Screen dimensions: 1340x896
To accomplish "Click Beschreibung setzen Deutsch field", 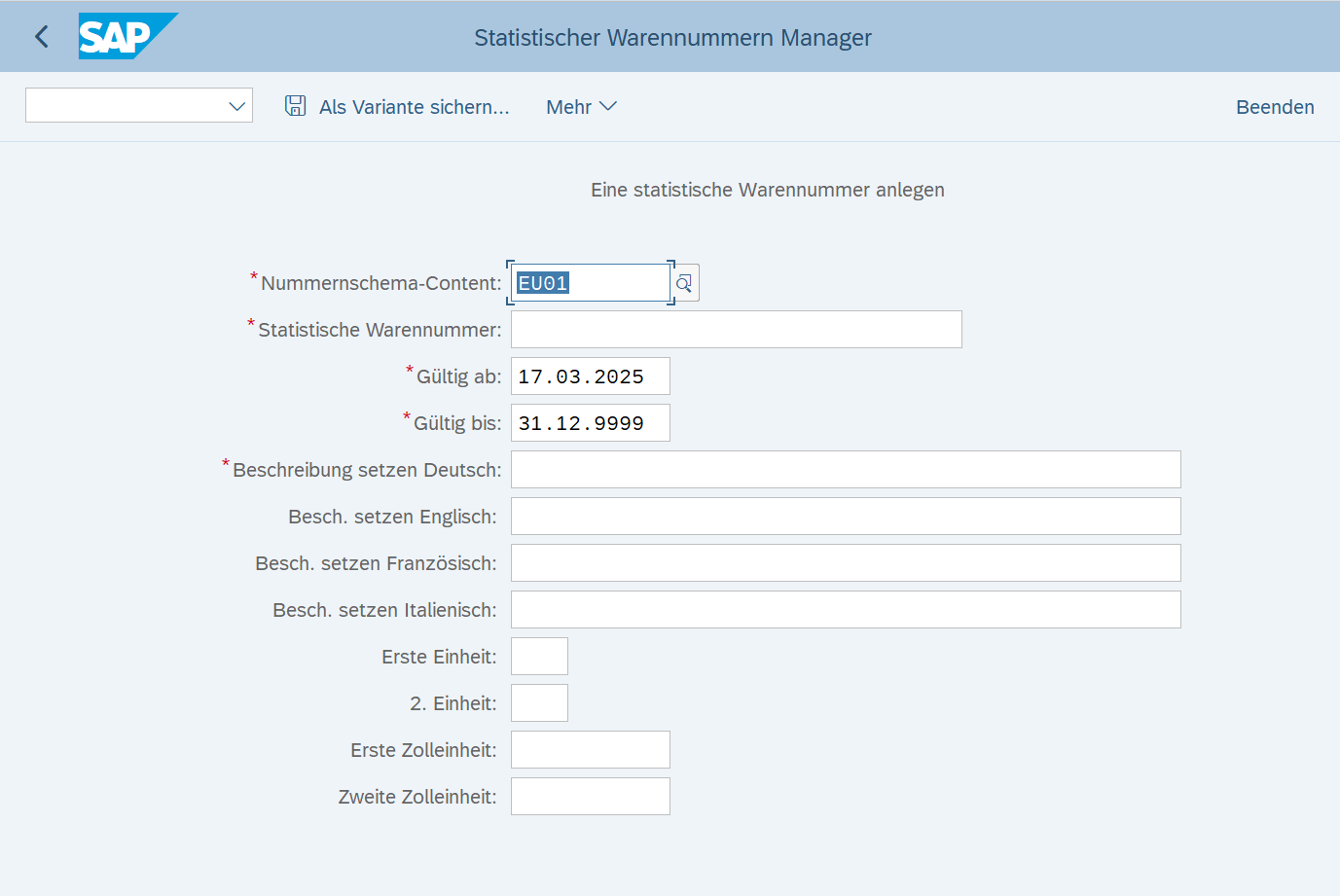I will pyautogui.click(x=846, y=470).
